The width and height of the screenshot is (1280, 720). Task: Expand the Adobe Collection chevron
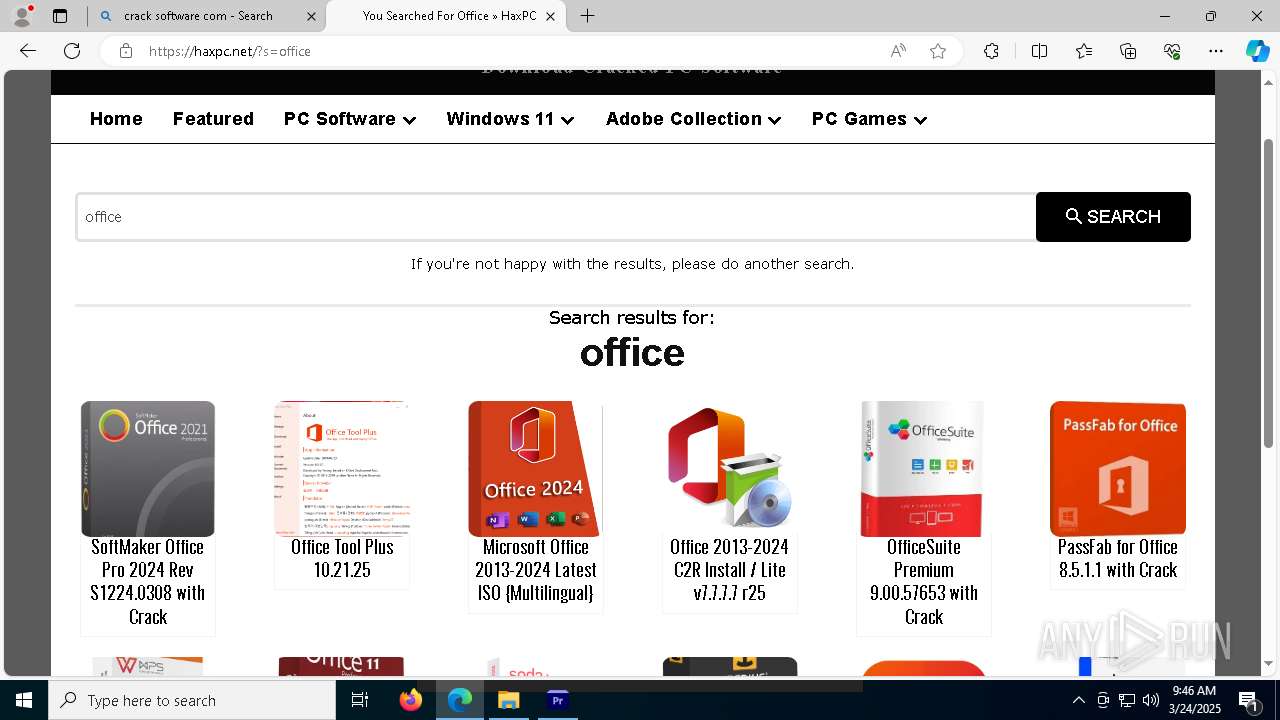coord(774,120)
